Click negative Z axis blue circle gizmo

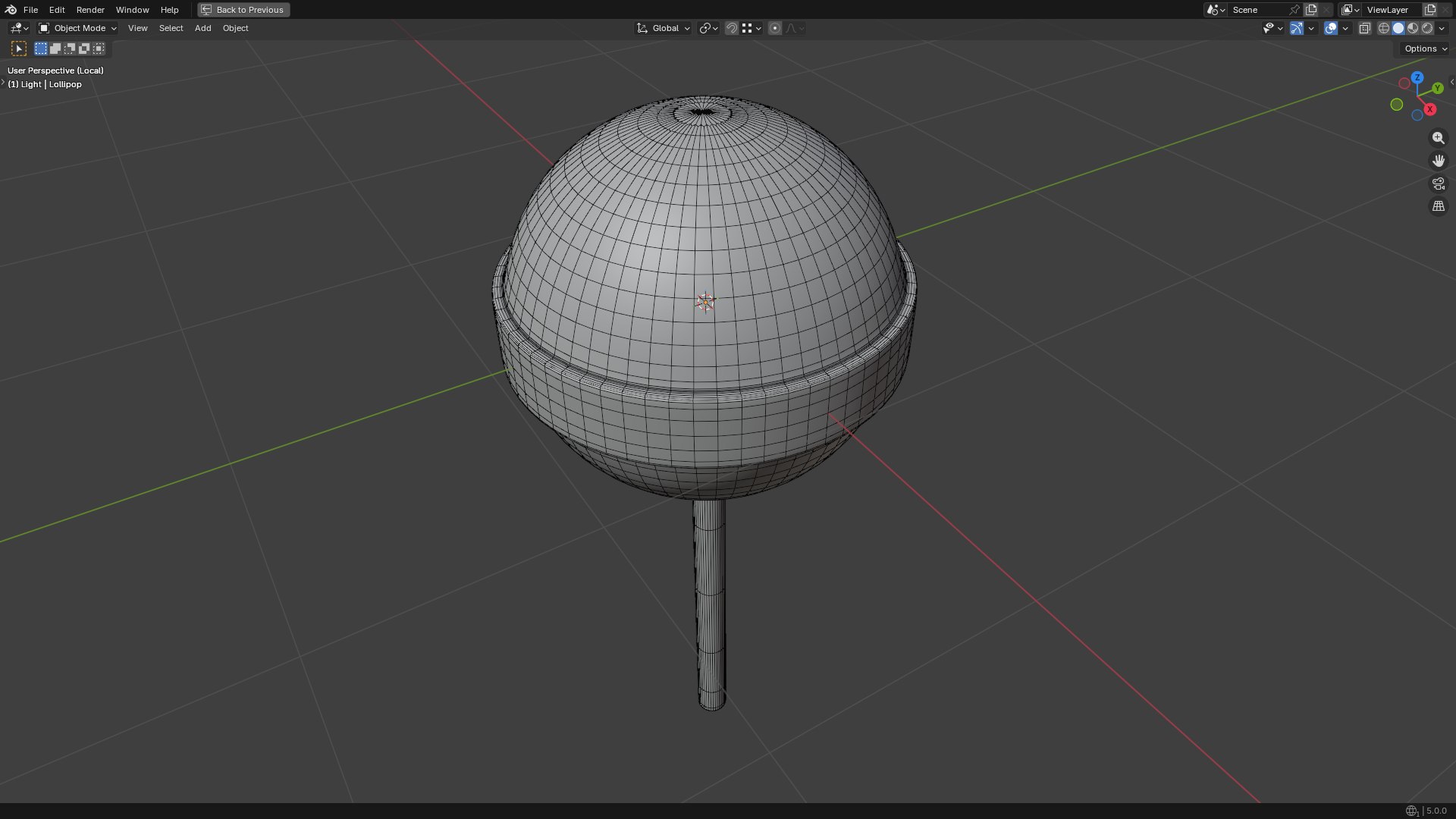tap(1417, 115)
